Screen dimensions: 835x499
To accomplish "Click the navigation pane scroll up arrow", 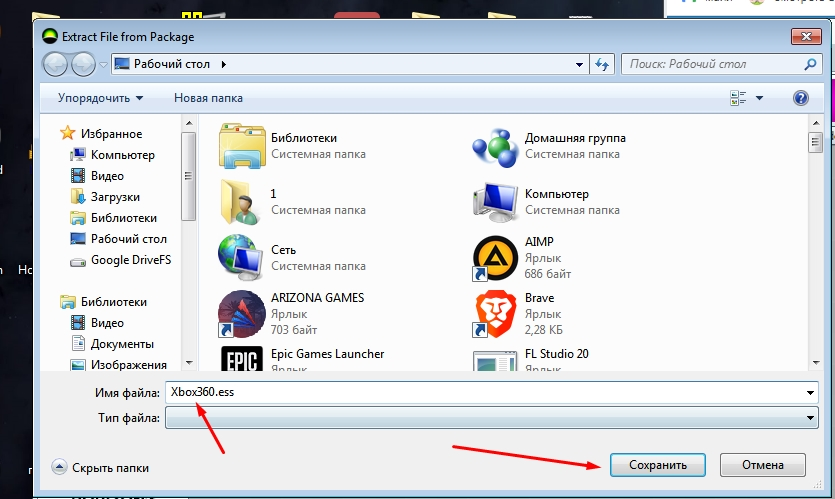I will tap(189, 124).
